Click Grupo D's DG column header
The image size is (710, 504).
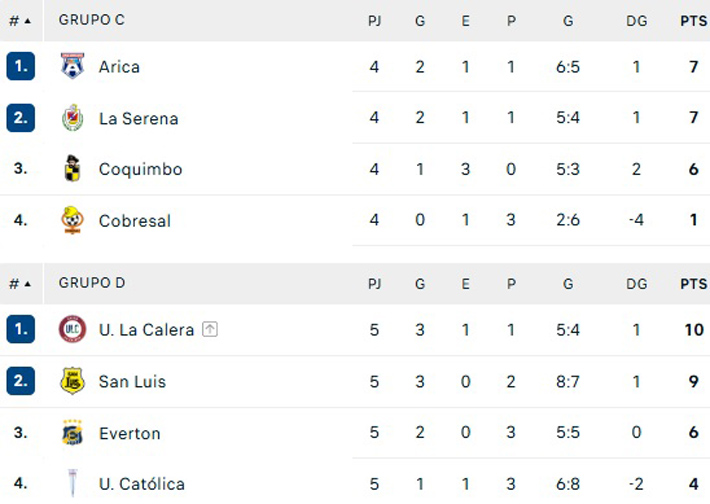(x=636, y=284)
